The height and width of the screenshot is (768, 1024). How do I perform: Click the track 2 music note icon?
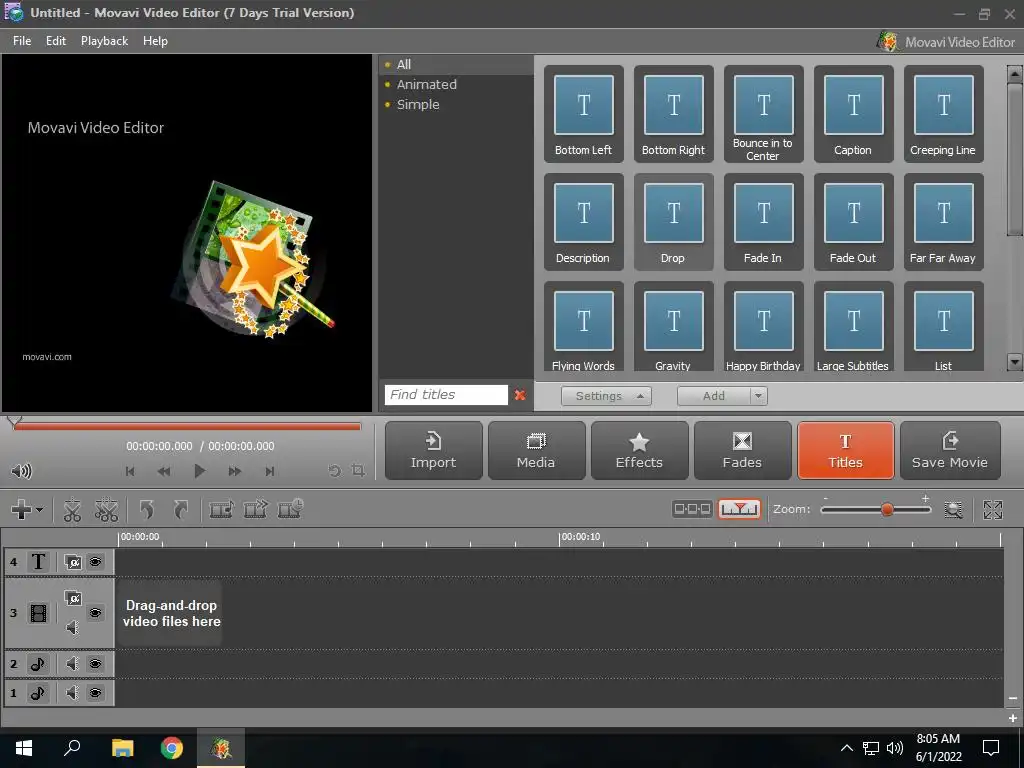coord(38,664)
